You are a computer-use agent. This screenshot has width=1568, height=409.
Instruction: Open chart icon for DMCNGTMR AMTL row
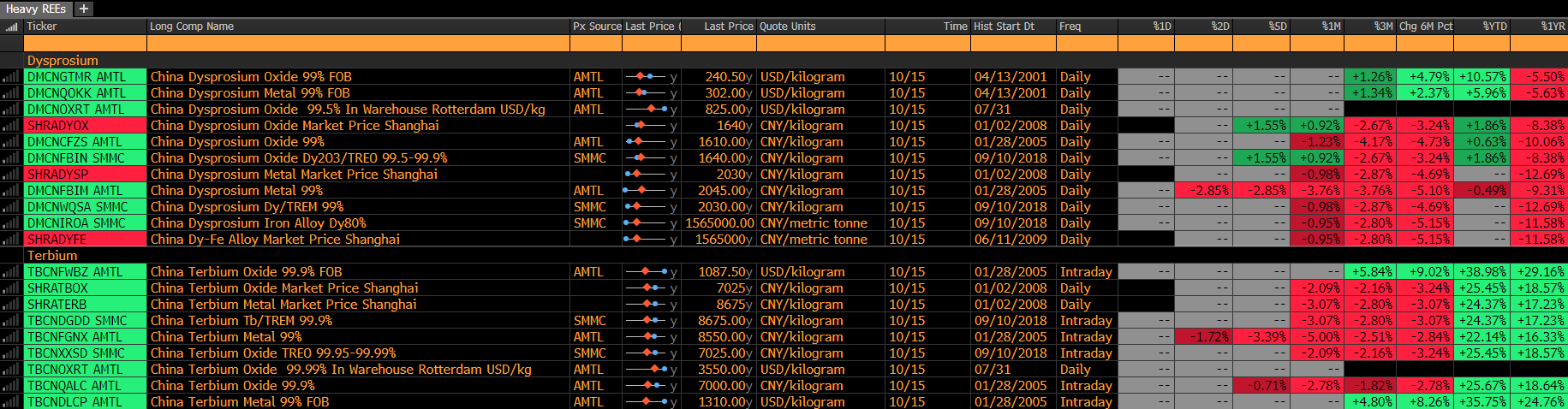[11, 77]
